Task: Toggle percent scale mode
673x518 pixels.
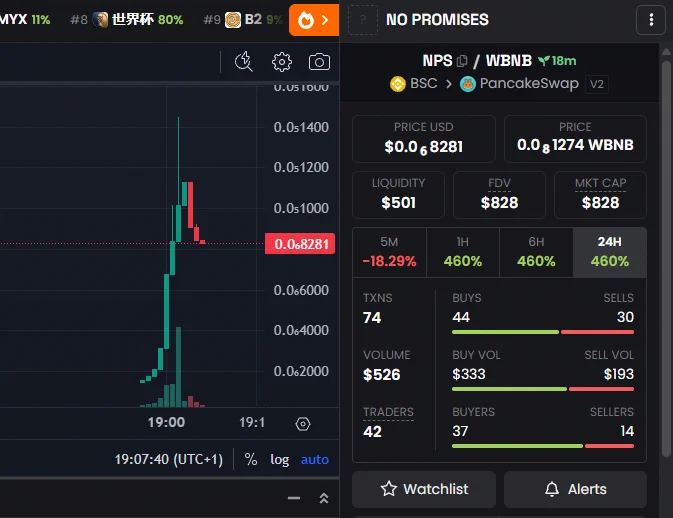Action: 251,459
